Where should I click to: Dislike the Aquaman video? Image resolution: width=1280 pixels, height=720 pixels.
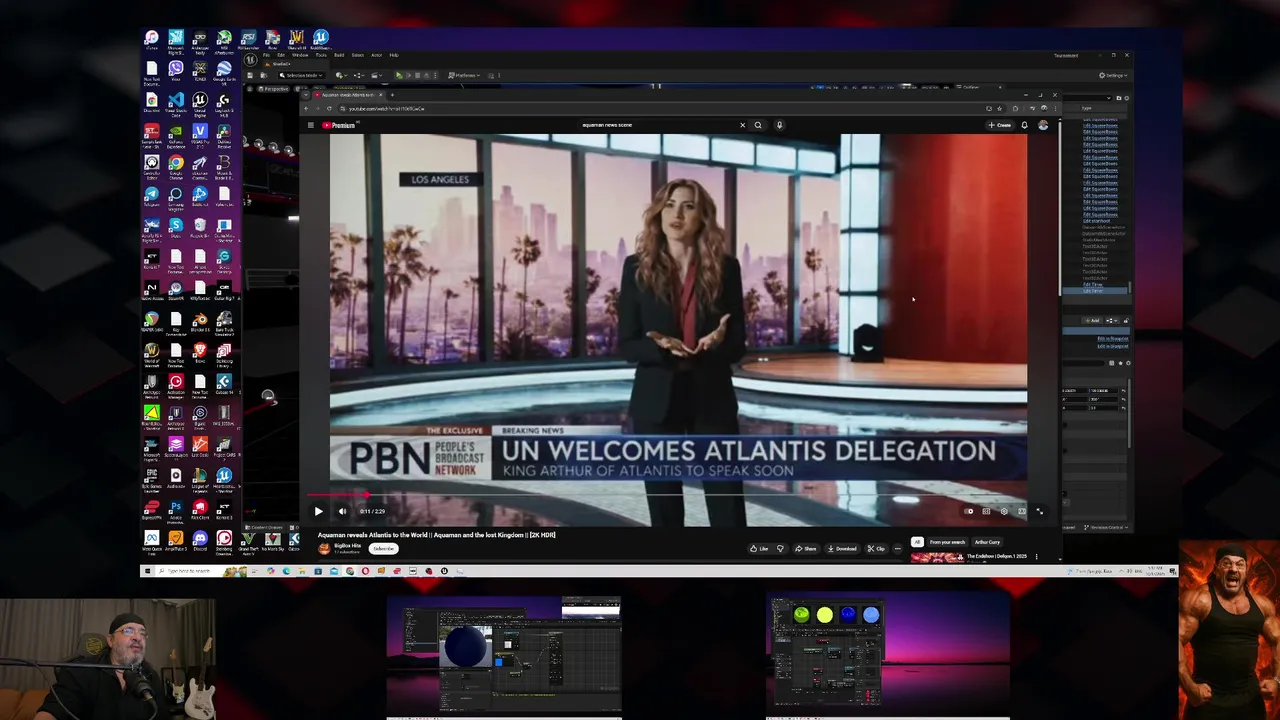click(x=780, y=548)
